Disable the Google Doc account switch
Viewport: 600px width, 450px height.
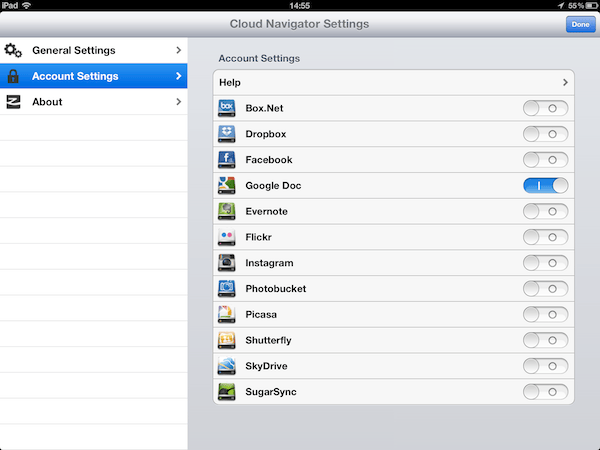545,186
